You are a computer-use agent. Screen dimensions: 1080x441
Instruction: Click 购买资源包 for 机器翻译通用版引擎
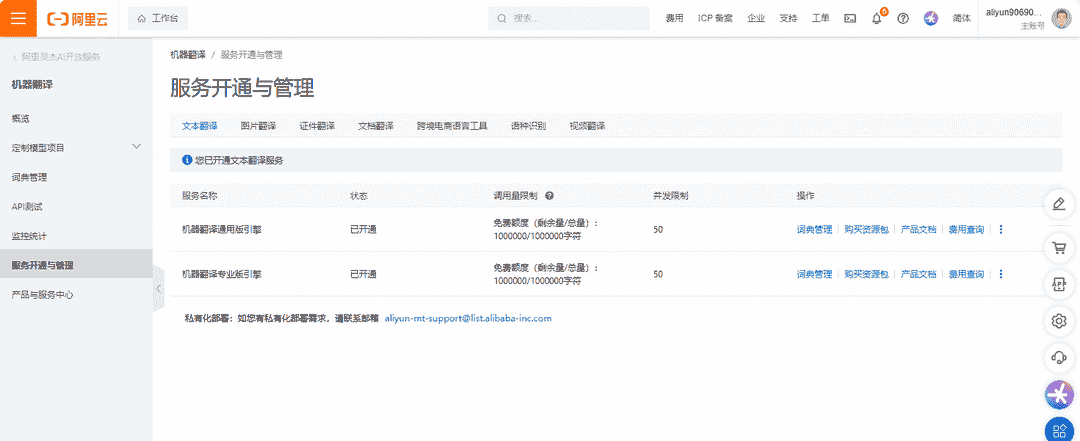tap(866, 230)
